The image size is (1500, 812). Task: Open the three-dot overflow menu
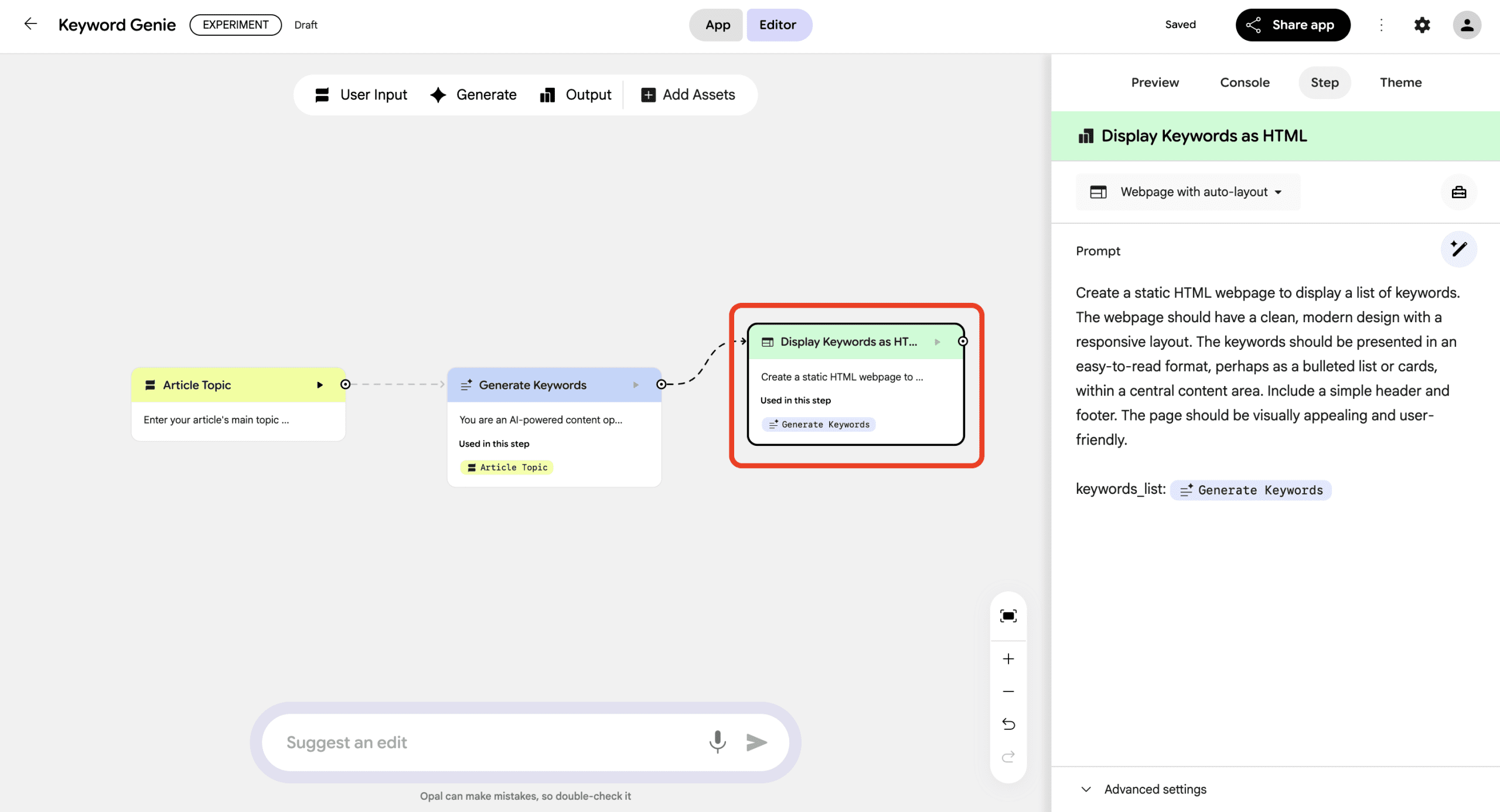(x=1382, y=25)
